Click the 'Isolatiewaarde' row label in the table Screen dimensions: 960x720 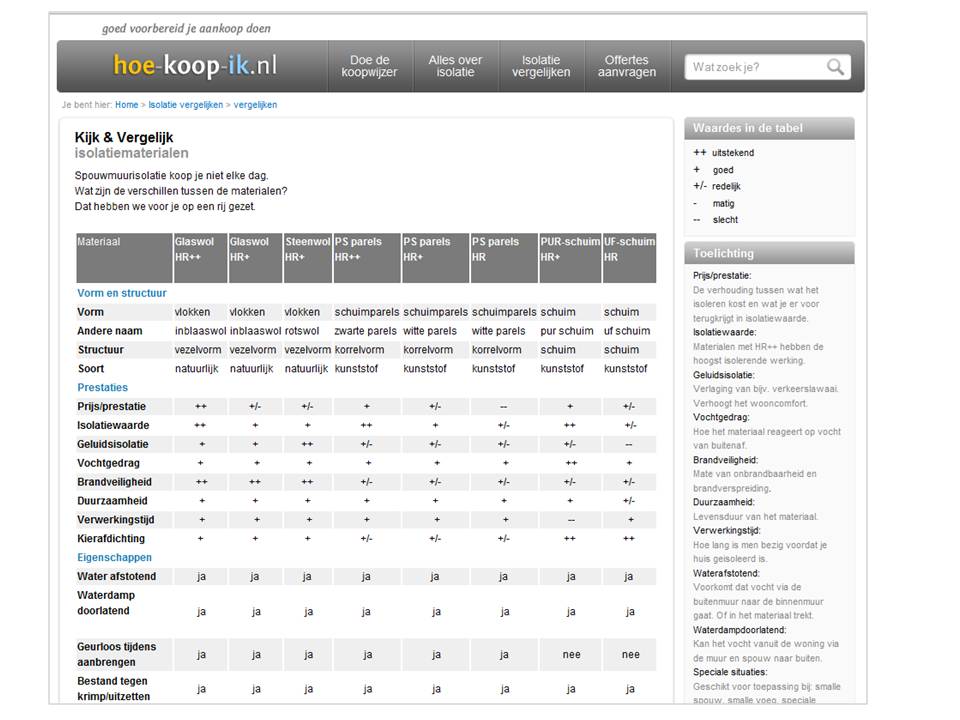[113, 426]
